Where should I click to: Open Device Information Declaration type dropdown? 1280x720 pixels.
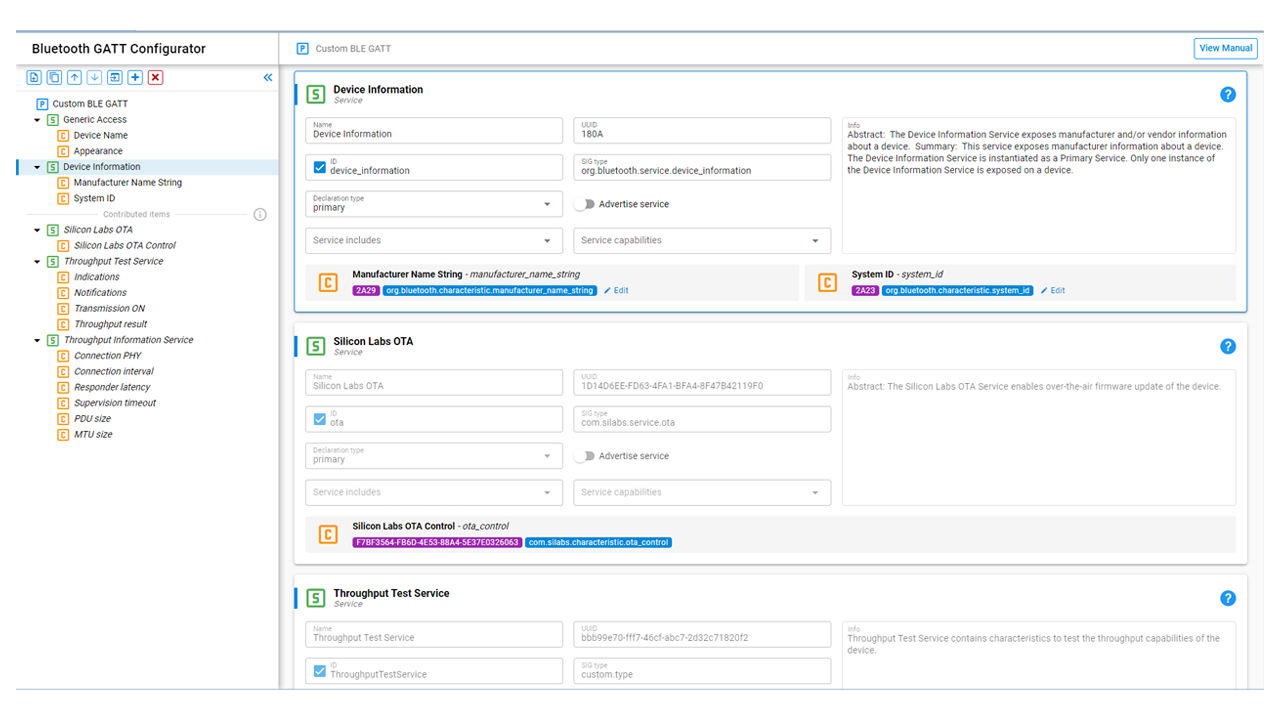tap(434, 204)
